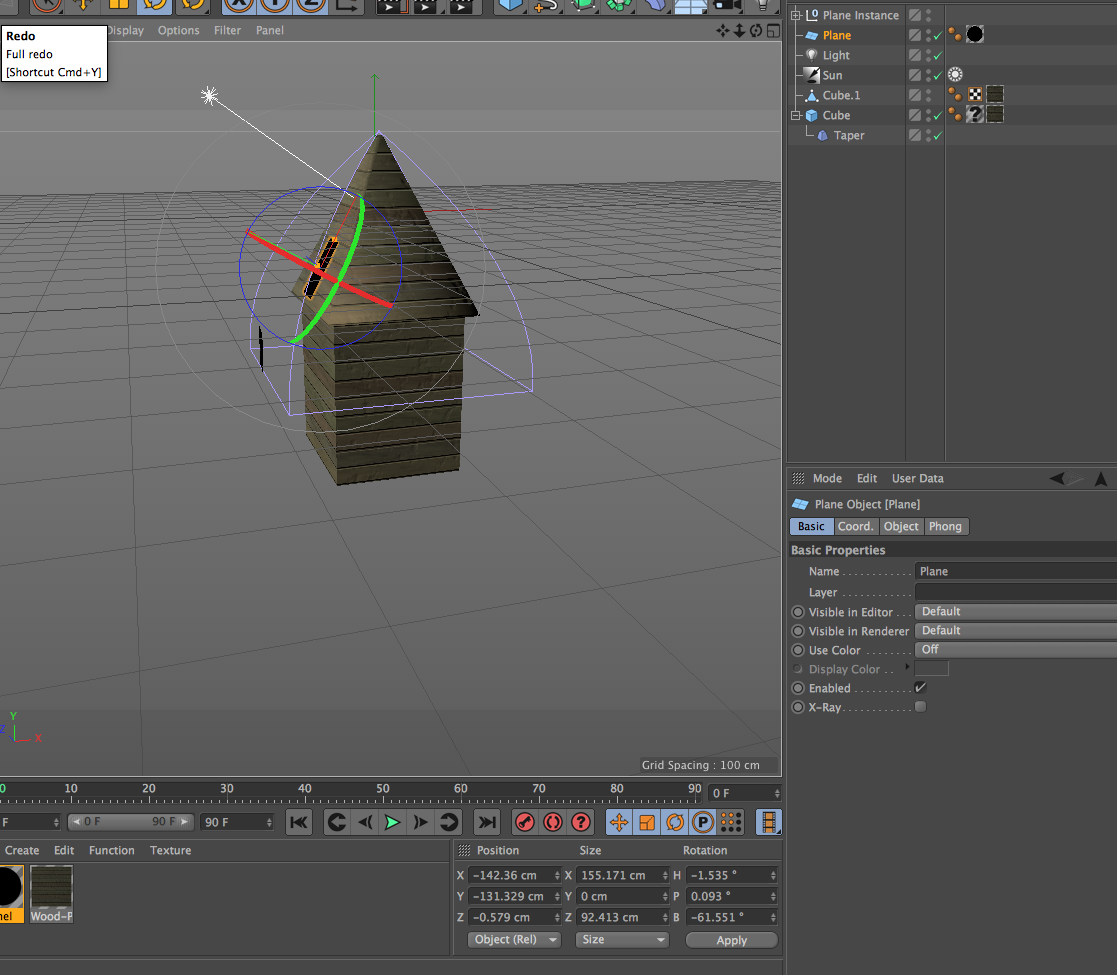
Task: Click the Apply button
Action: 731,940
